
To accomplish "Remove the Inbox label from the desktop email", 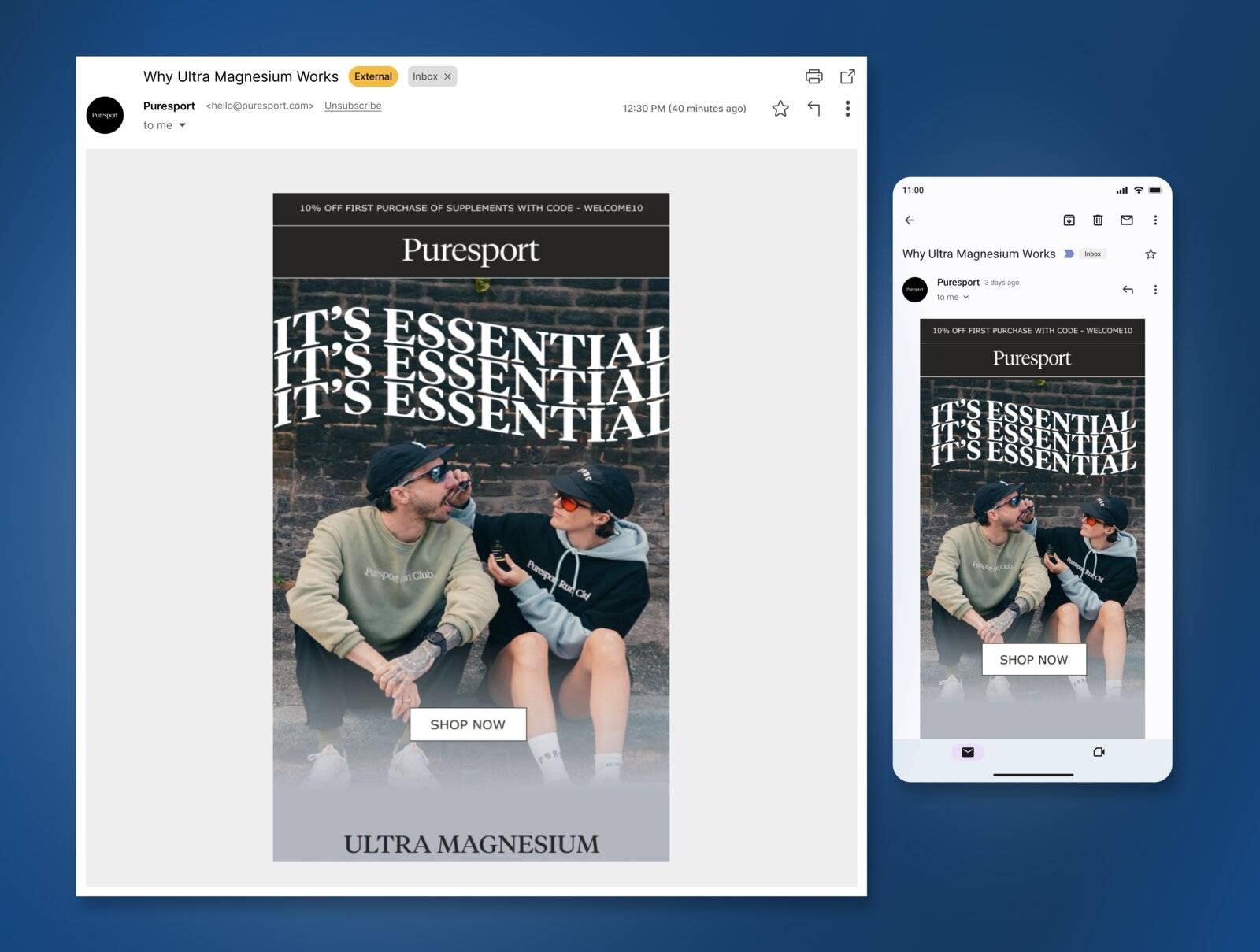I will pos(447,76).
